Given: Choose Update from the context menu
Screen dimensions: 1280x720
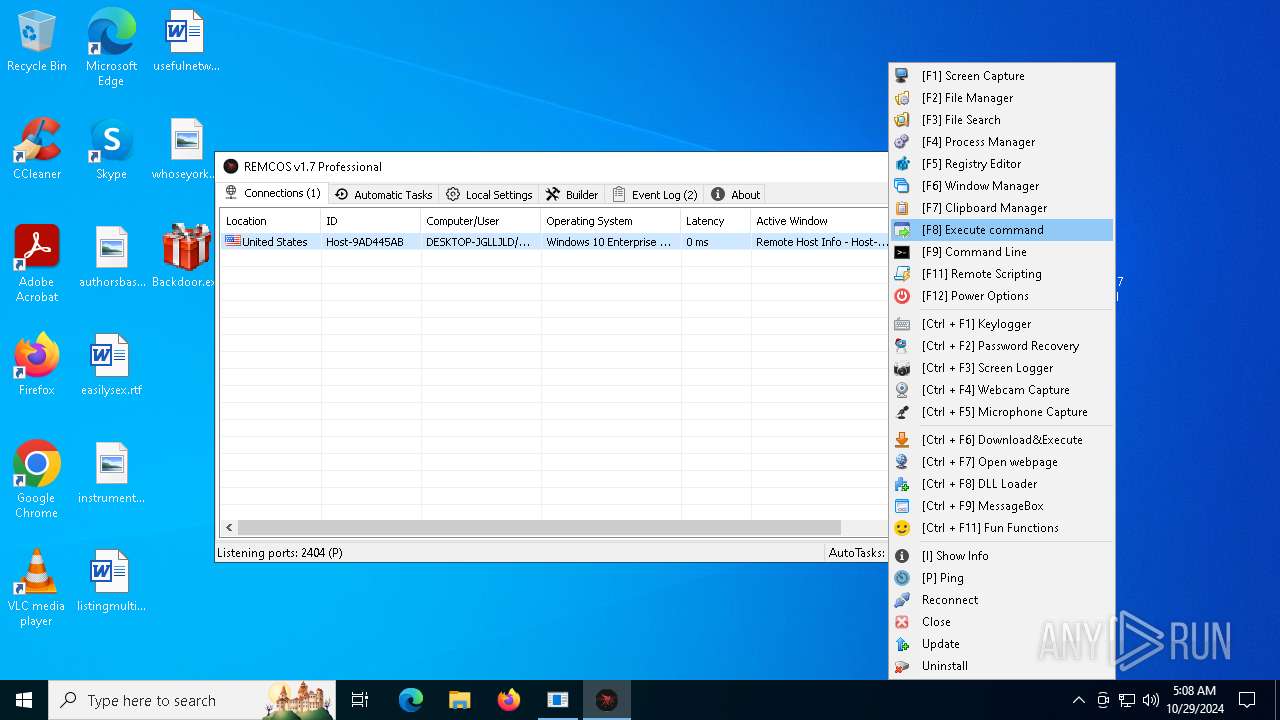Looking at the screenshot, I should click(1002, 644).
